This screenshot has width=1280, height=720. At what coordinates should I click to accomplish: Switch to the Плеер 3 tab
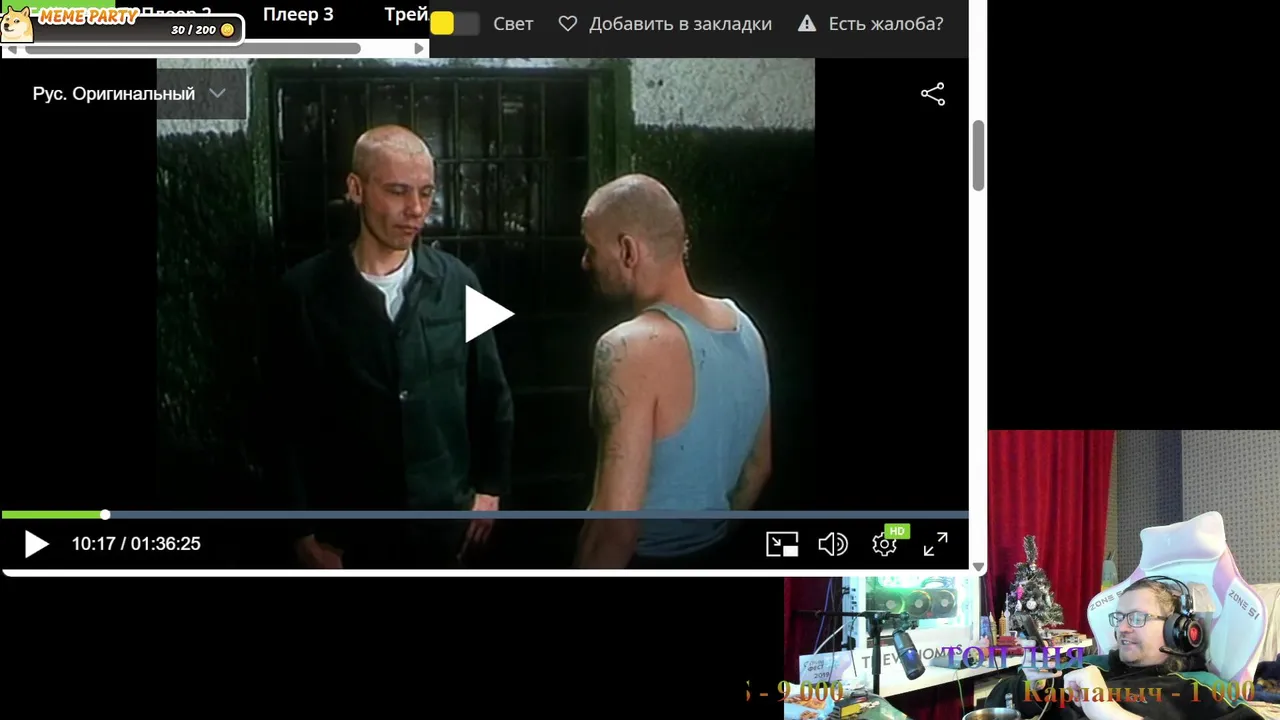point(298,14)
